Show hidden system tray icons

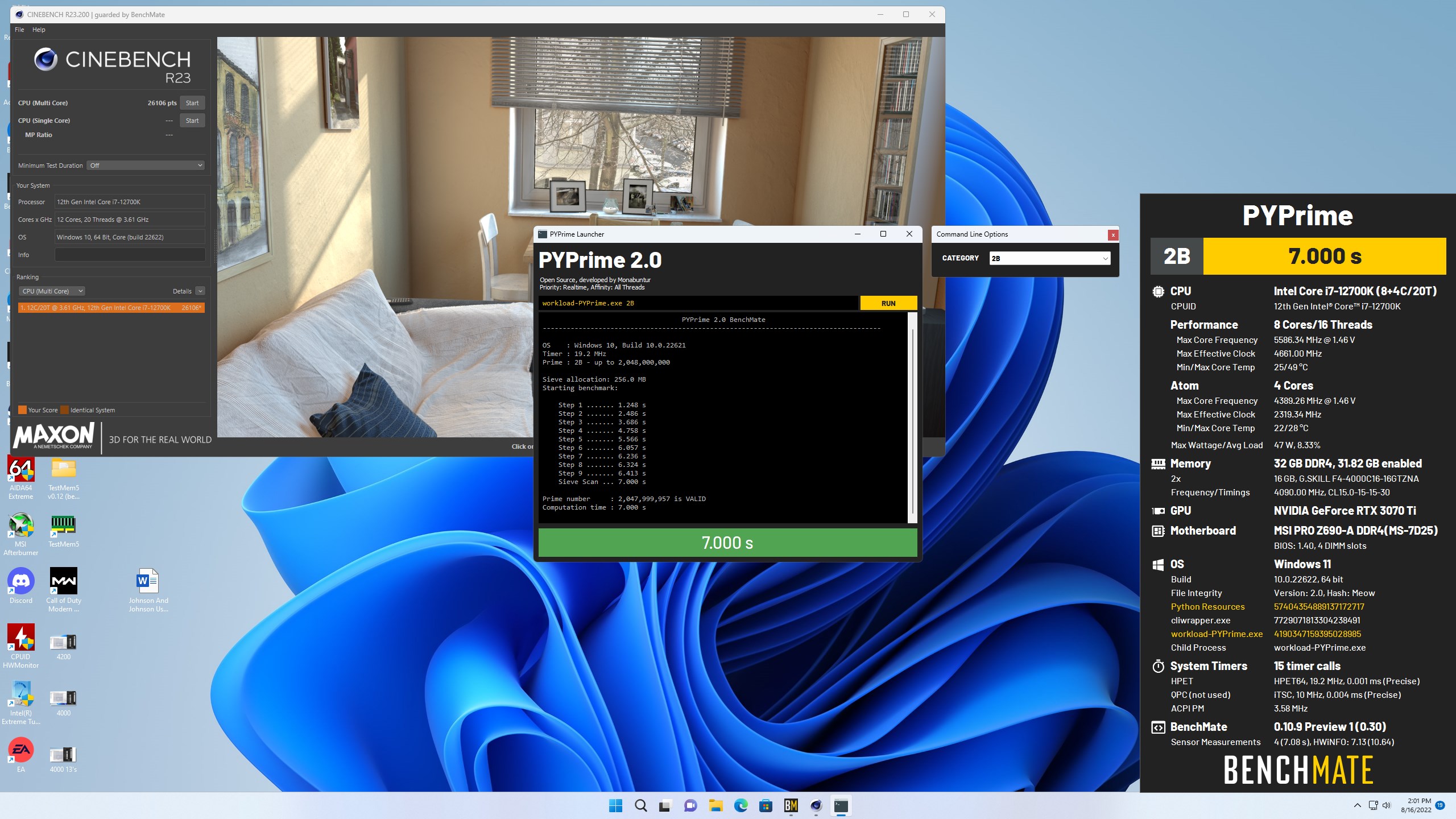1358,805
